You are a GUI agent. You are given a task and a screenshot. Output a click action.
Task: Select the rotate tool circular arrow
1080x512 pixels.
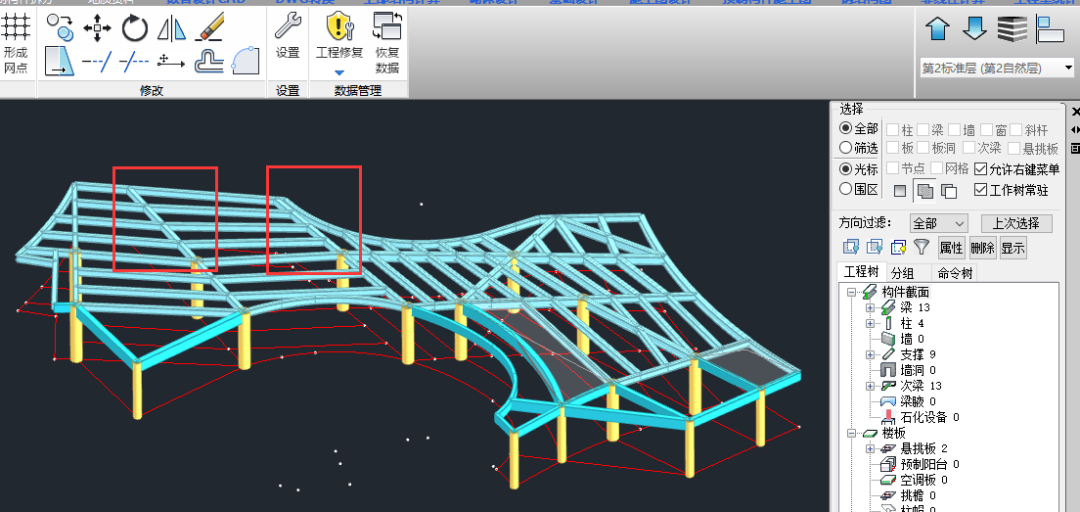tap(135, 28)
